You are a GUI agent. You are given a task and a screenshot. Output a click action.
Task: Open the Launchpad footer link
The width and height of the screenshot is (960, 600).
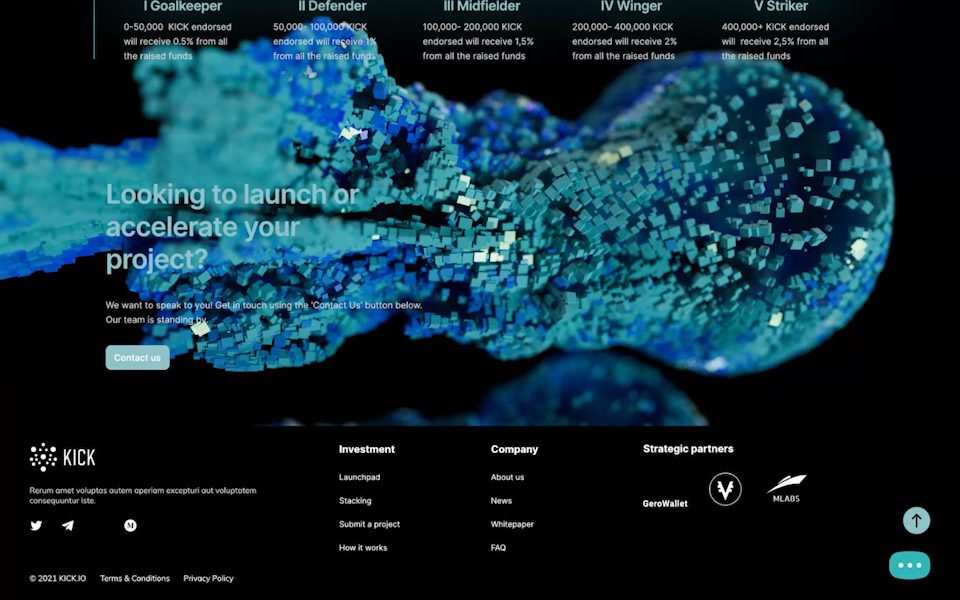359,477
